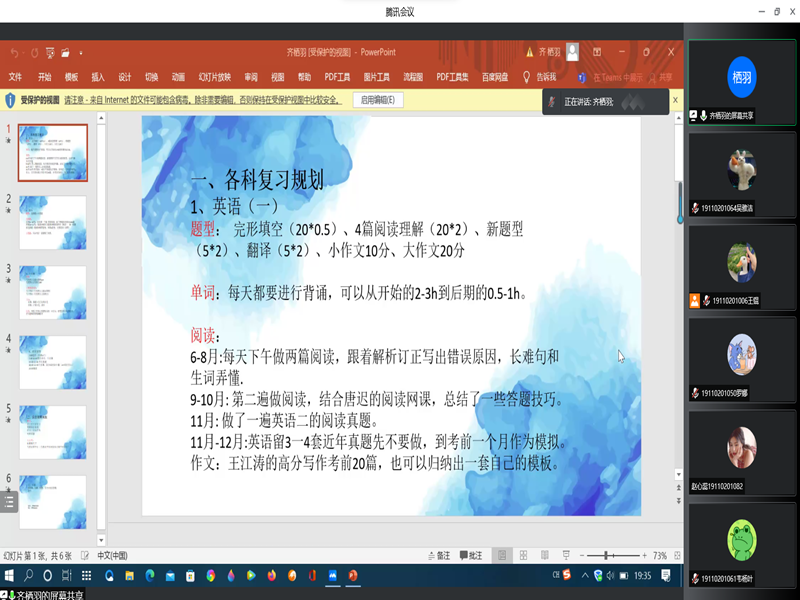
Task: Click the 启用编辑(E) button
Action: coord(377,100)
